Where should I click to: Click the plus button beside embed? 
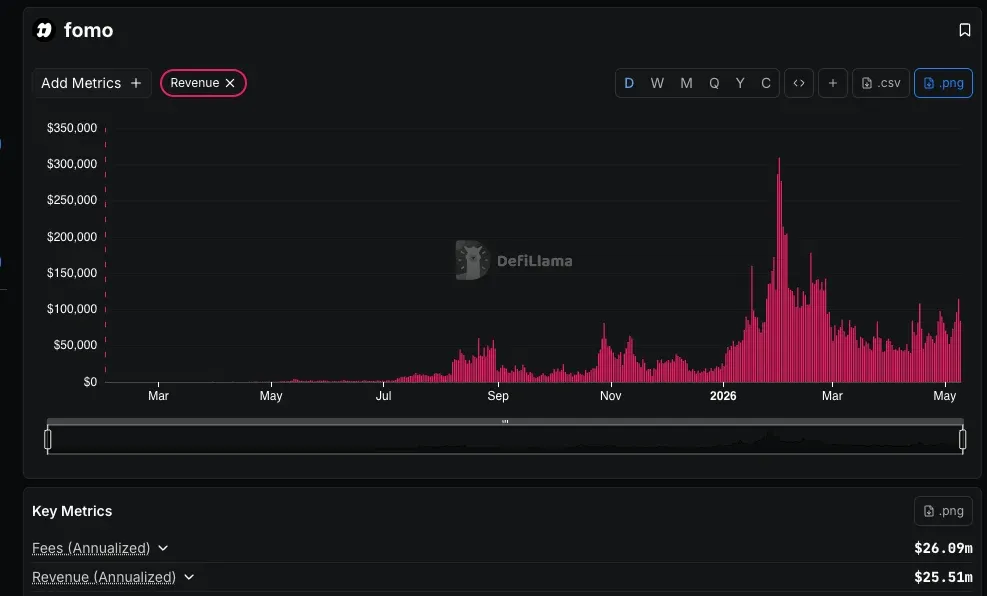833,83
